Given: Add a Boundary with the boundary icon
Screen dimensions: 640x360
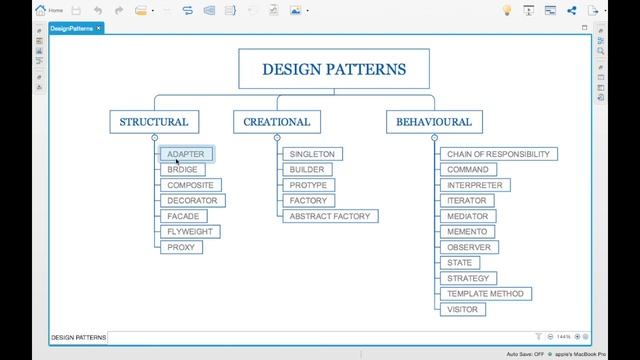Looking at the screenshot, I should point(209,11).
